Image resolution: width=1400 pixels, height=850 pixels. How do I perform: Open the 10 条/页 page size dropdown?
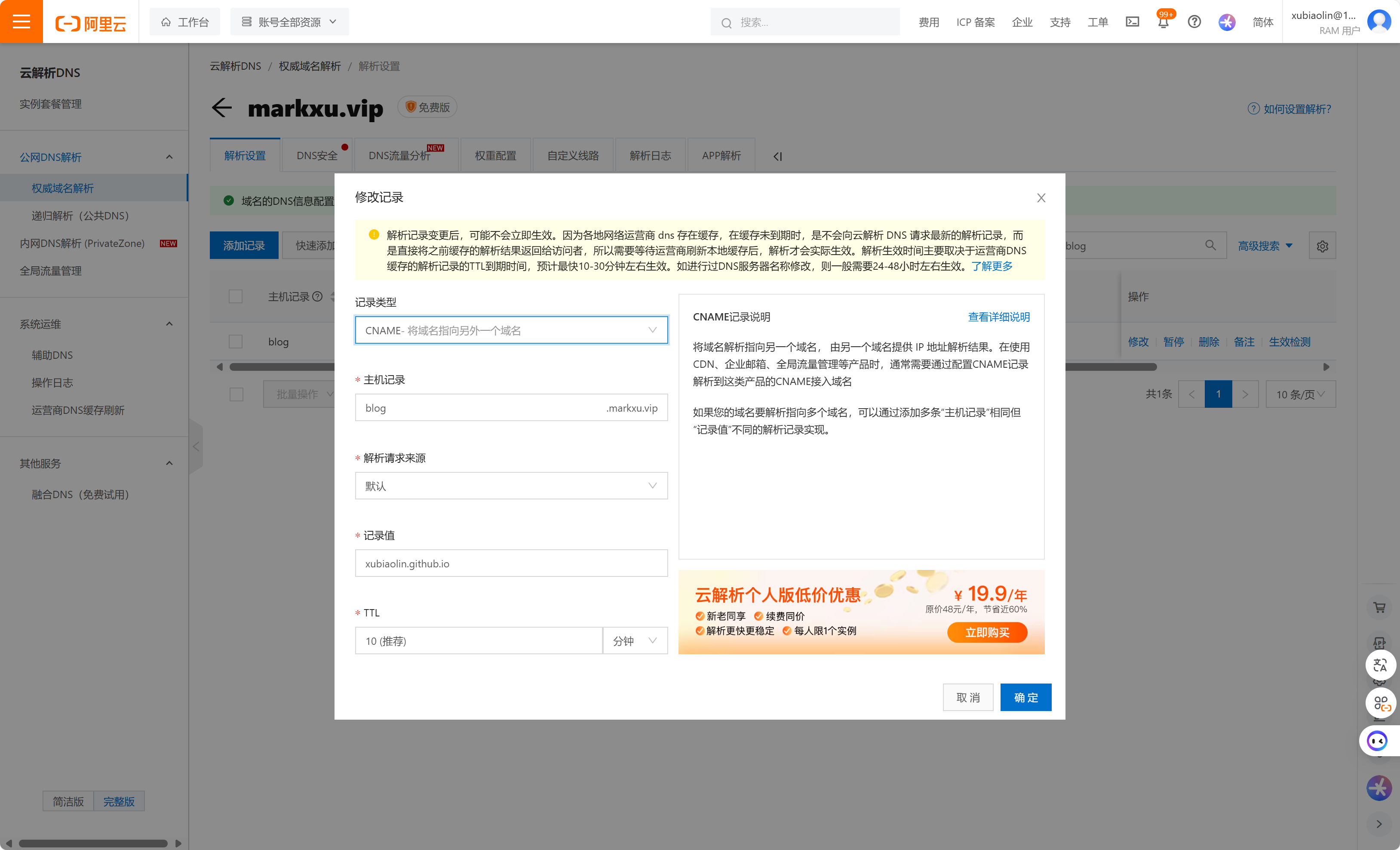1301,394
